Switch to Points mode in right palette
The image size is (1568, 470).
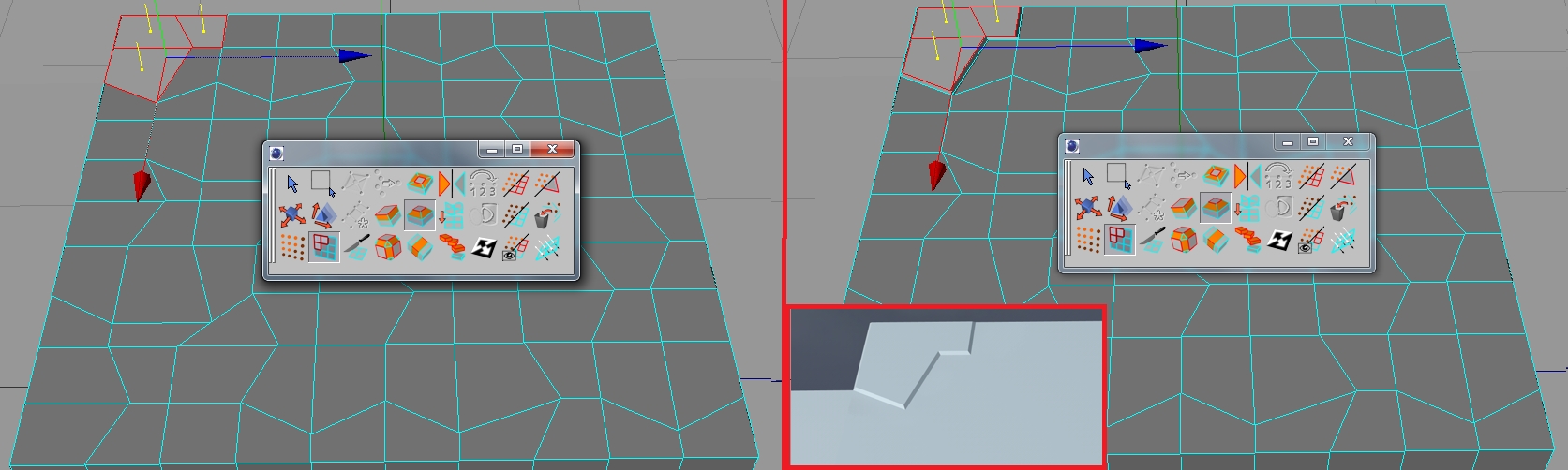coord(1088,240)
